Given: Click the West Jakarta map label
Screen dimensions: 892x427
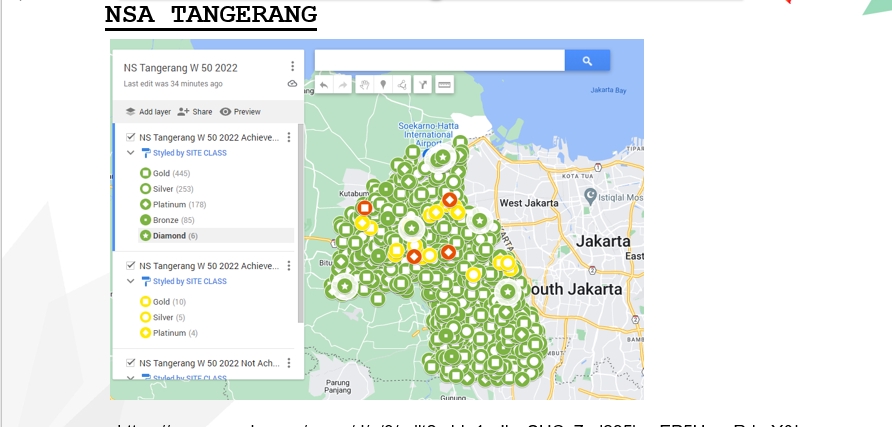Looking at the screenshot, I should (528, 203).
